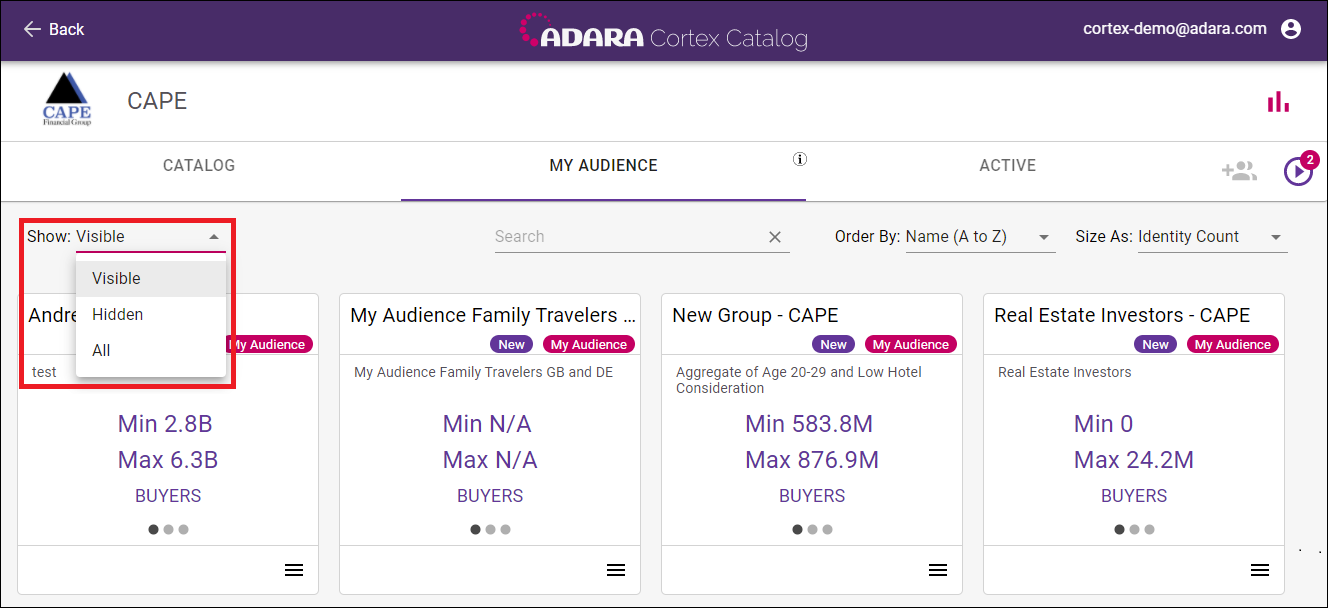This screenshot has height=608, width=1328.
Task: Click cortex-demo@adara.com account email
Action: pos(1175,29)
